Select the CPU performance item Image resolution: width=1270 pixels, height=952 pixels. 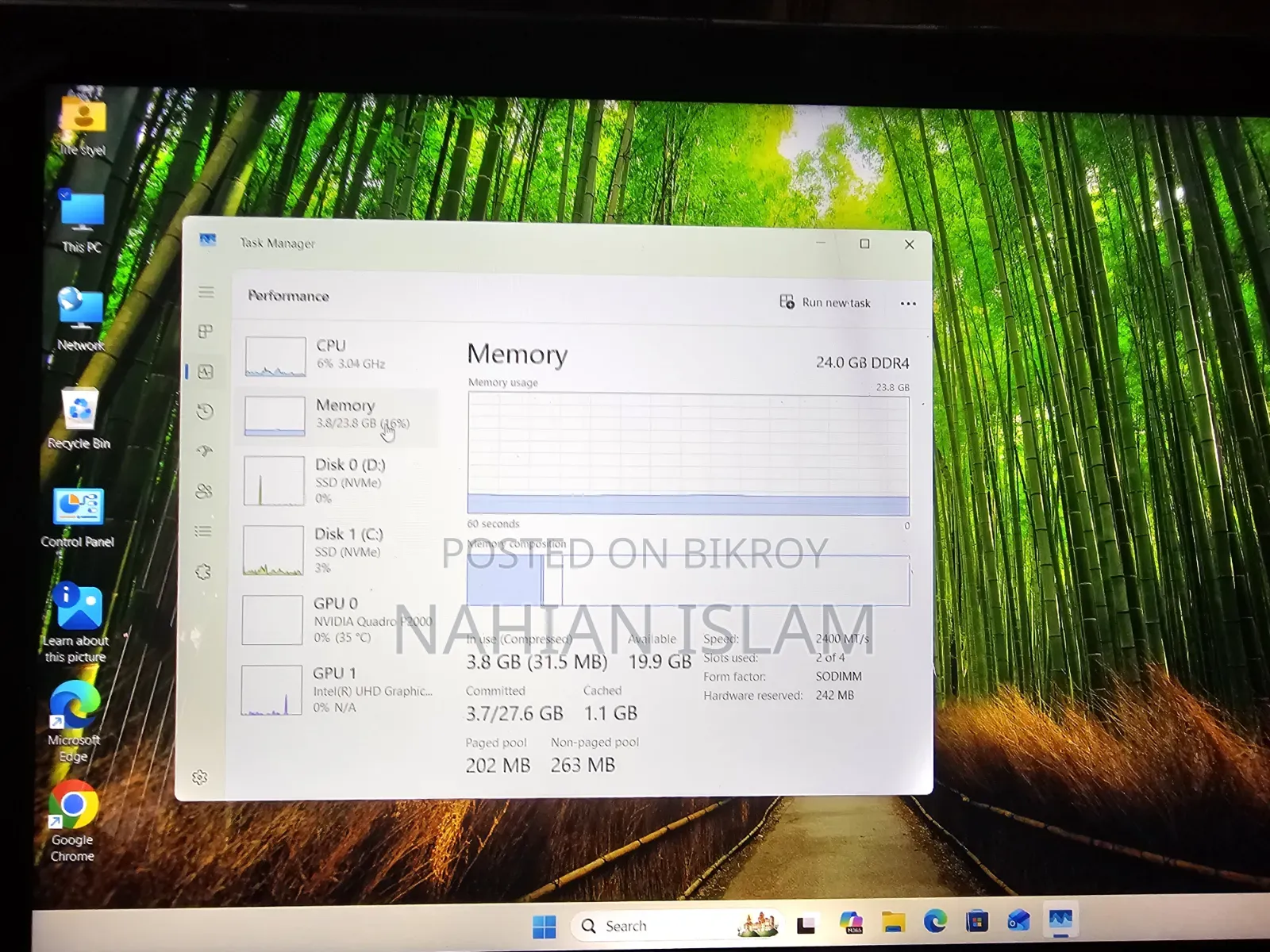(337, 355)
